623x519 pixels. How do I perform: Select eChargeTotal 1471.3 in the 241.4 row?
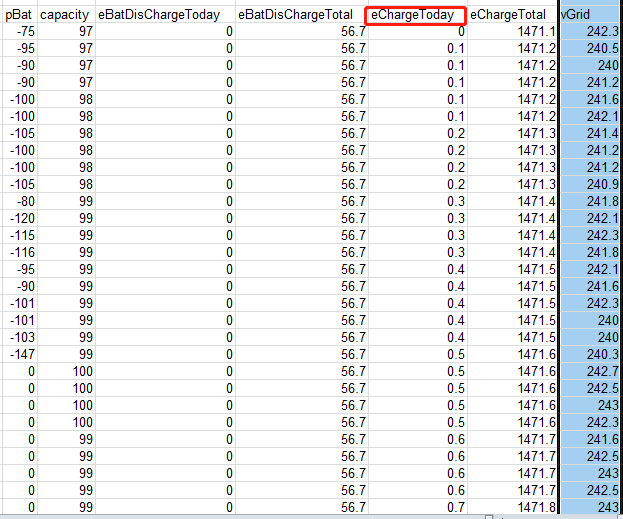tap(512, 134)
